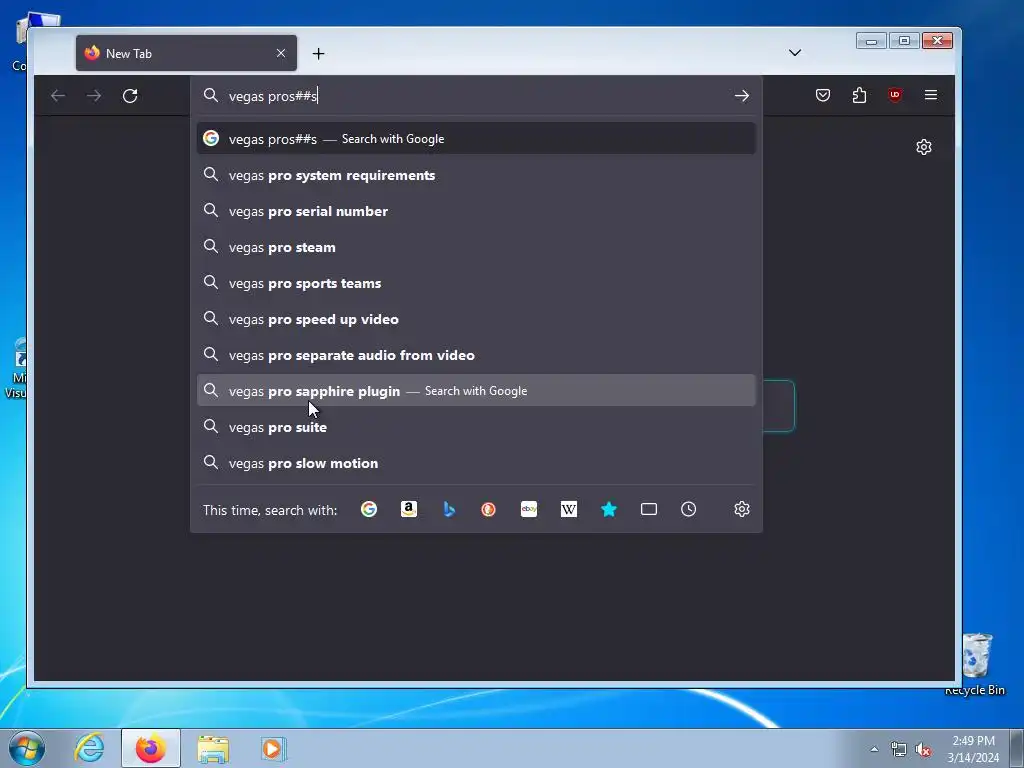Open the uBlock Origin icon

pyautogui.click(x=895, y=95)
